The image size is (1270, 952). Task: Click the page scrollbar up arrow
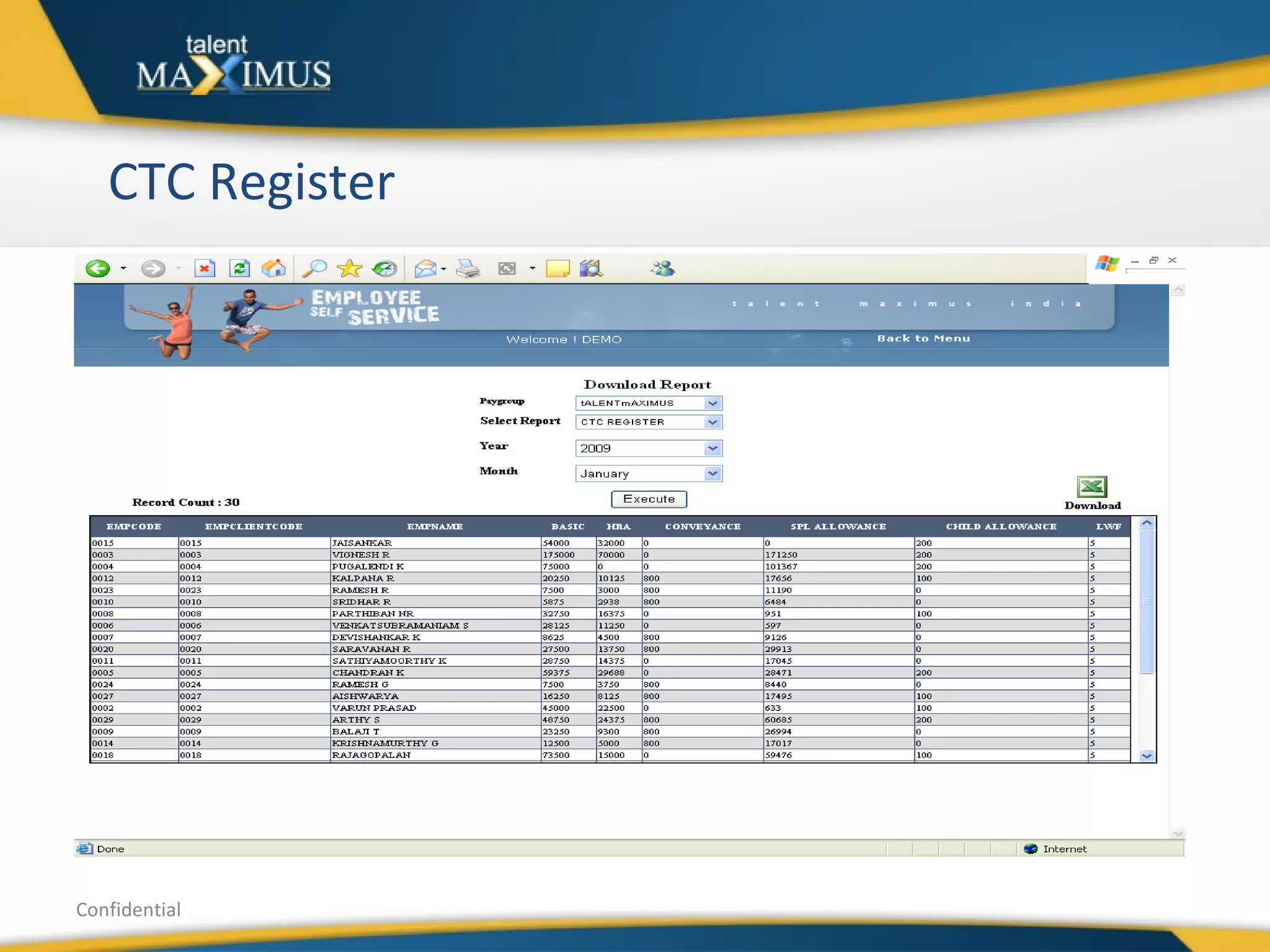(1178, 290)
